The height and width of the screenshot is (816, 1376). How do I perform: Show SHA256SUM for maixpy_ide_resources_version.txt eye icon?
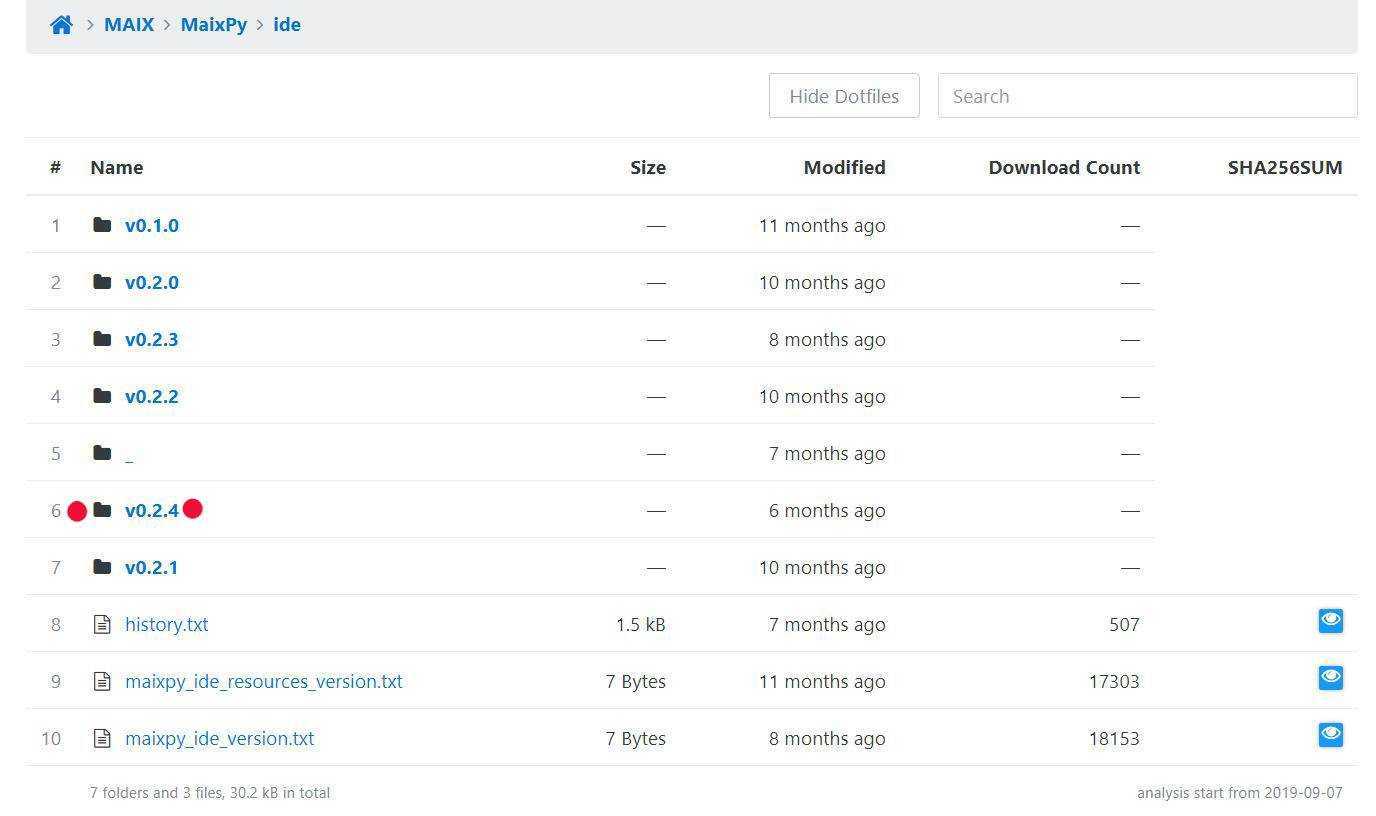[1330, 678]
